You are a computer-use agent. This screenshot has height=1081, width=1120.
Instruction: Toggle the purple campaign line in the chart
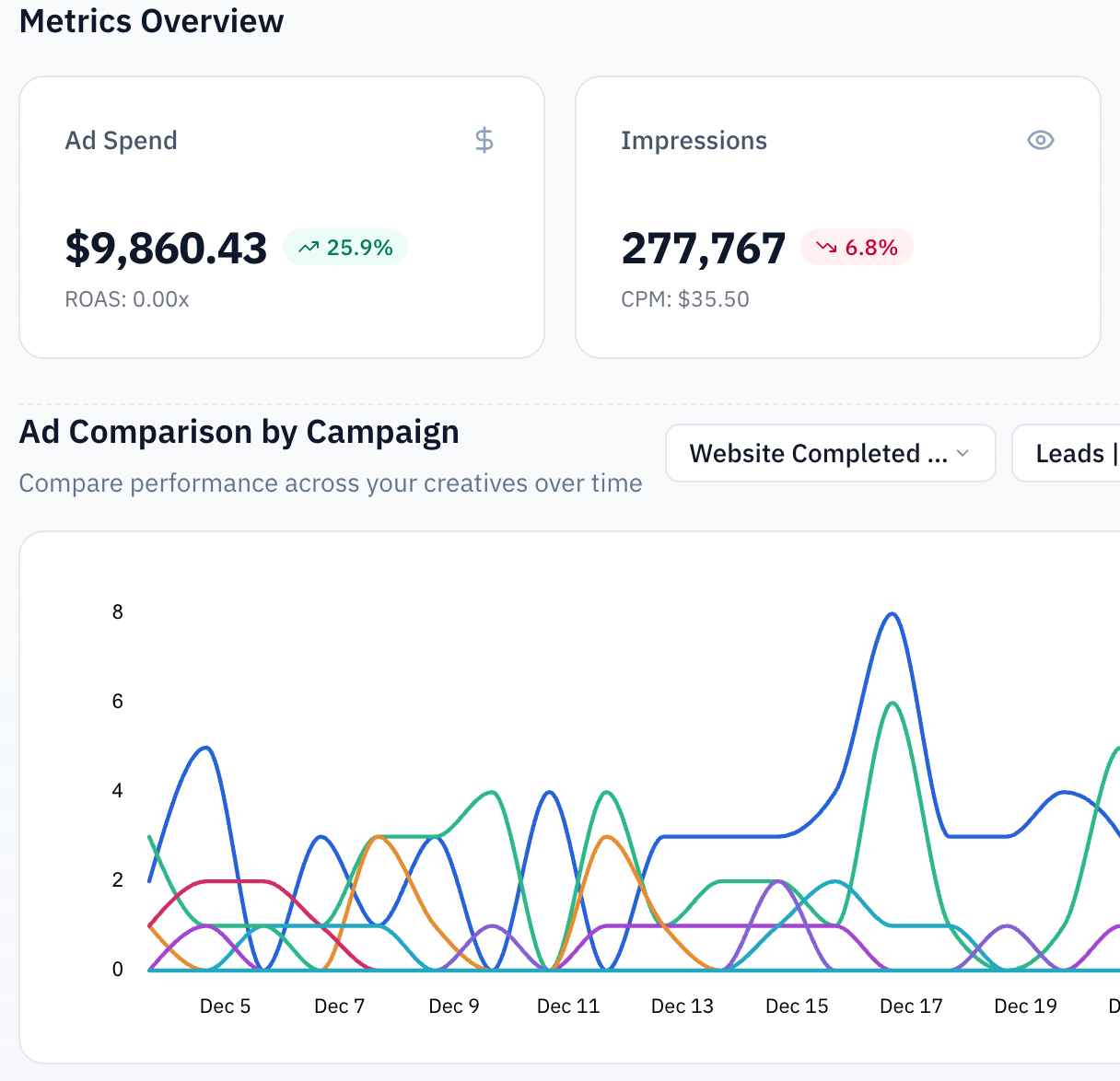click(778, 882)
